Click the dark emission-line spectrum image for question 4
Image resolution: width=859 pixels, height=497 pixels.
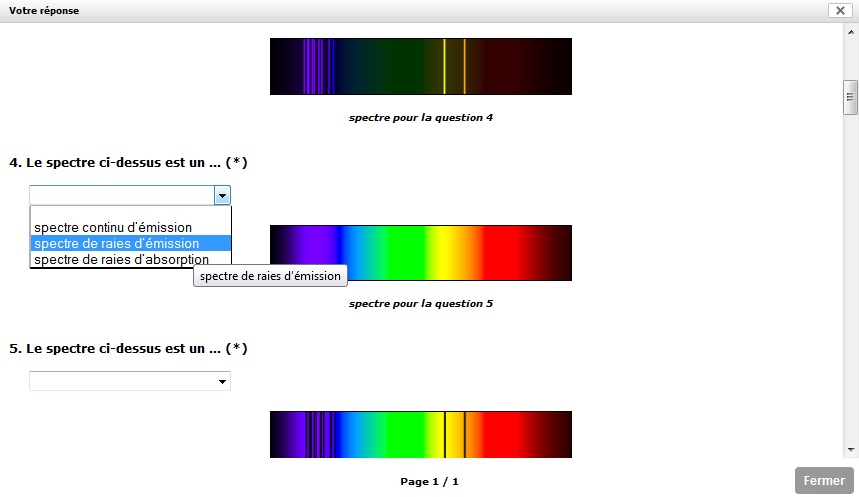[x=420, y=66]
